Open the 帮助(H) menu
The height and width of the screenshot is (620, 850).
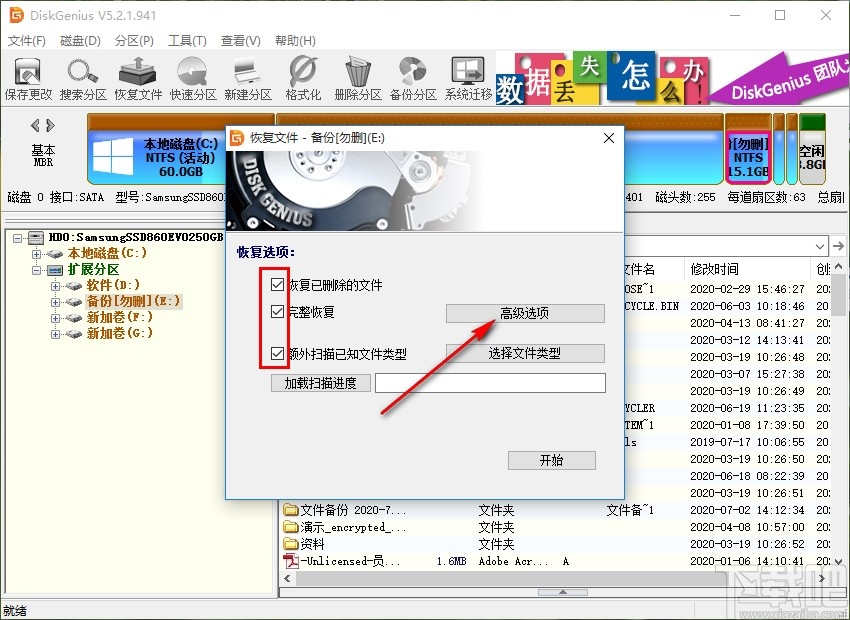tap(295, 41)
